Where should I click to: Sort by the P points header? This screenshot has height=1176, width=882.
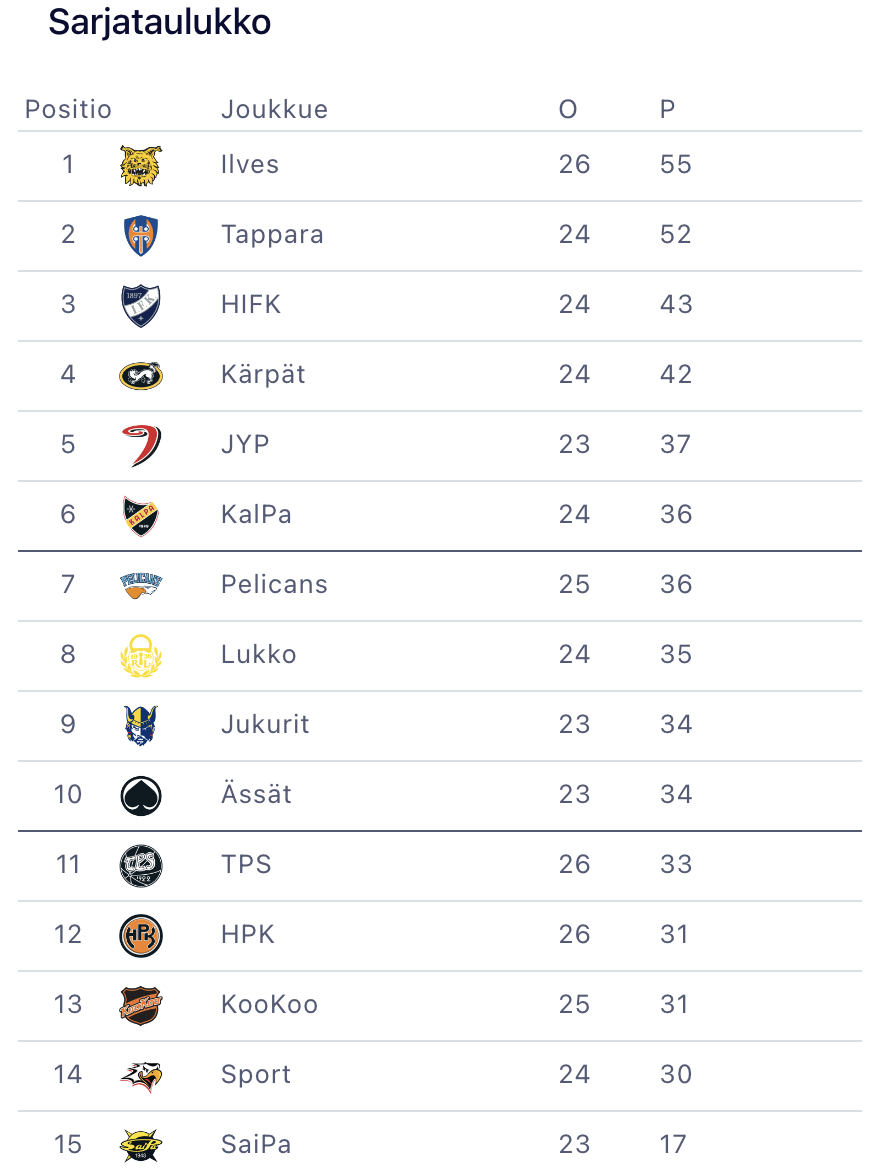click(x=668, y=109)
